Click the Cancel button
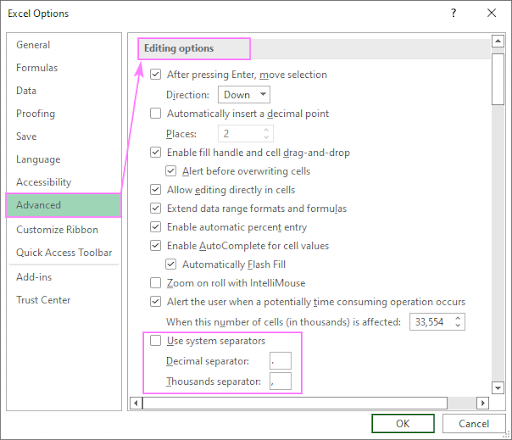The image size is (512, 440). click(474, 423)
